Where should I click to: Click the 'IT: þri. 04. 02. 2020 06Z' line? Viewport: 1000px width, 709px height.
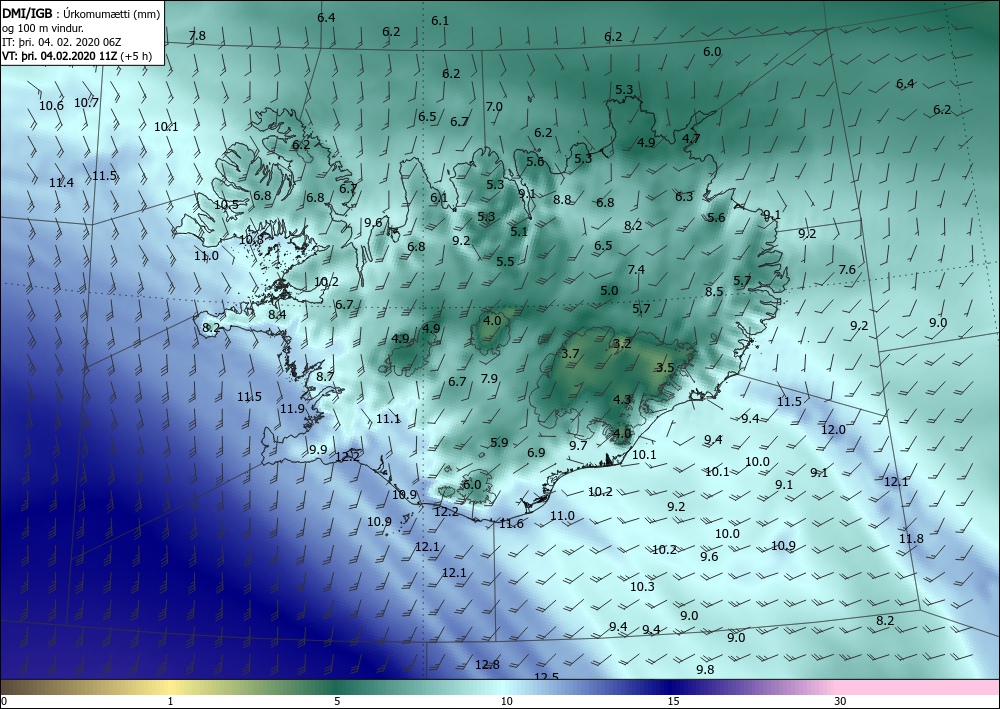click(61, 42)
